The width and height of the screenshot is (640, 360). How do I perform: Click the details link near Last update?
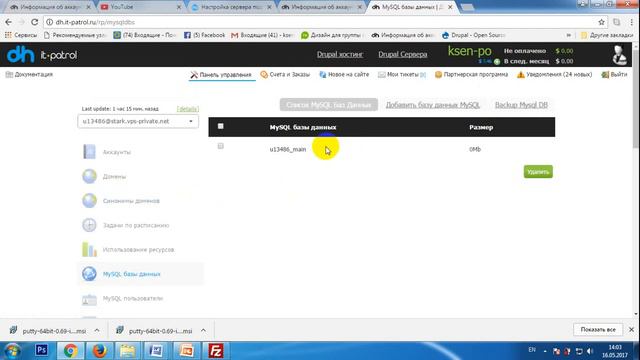[188, 109]
